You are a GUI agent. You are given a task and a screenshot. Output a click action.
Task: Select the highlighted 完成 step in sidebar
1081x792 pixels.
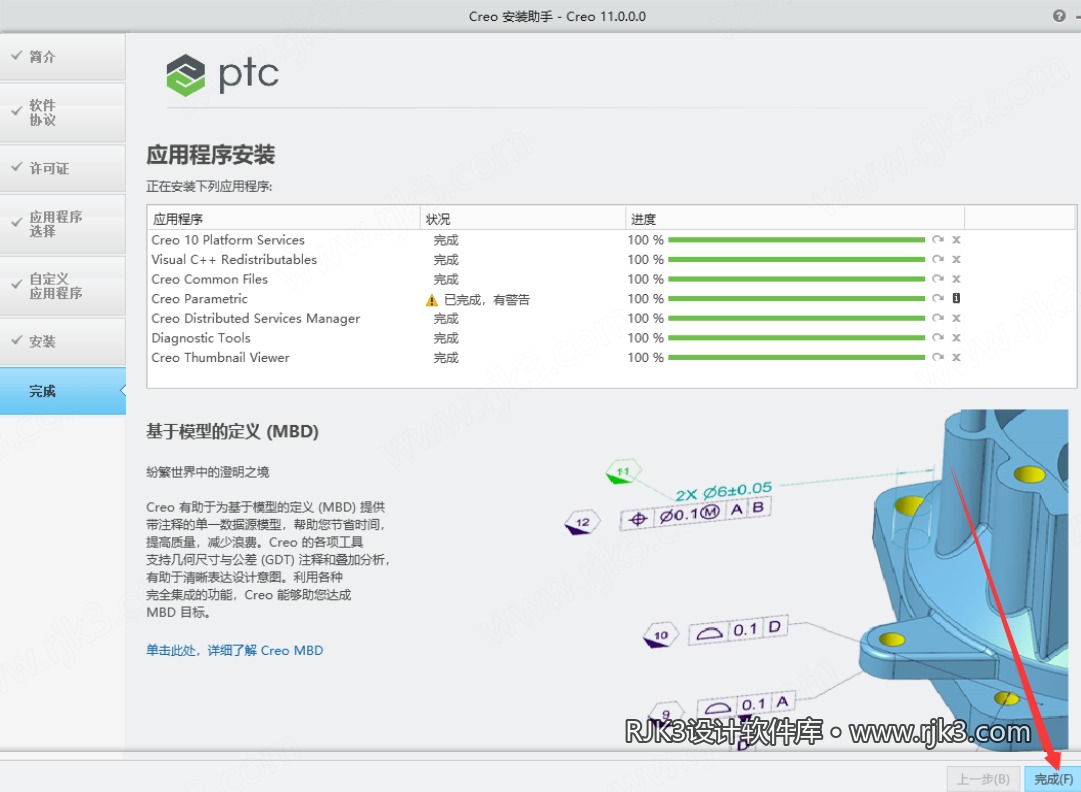click(x=63, y=391)
